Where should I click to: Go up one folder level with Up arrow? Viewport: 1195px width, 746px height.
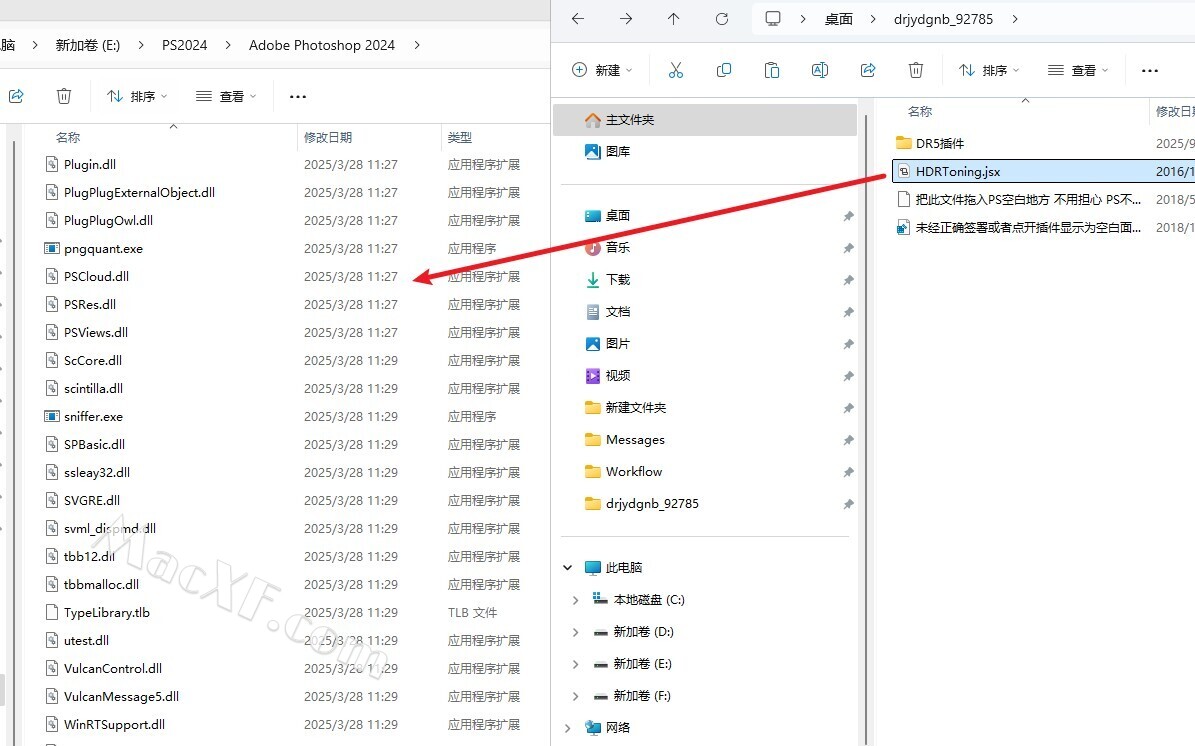[x=674, y=19]
